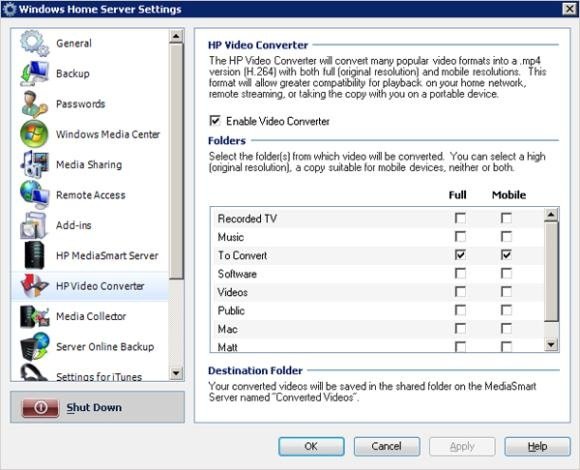Click the Remote Access globe icon
Image resolution: width=580 pixels, height=470 pixels.
tap(34, 195)
